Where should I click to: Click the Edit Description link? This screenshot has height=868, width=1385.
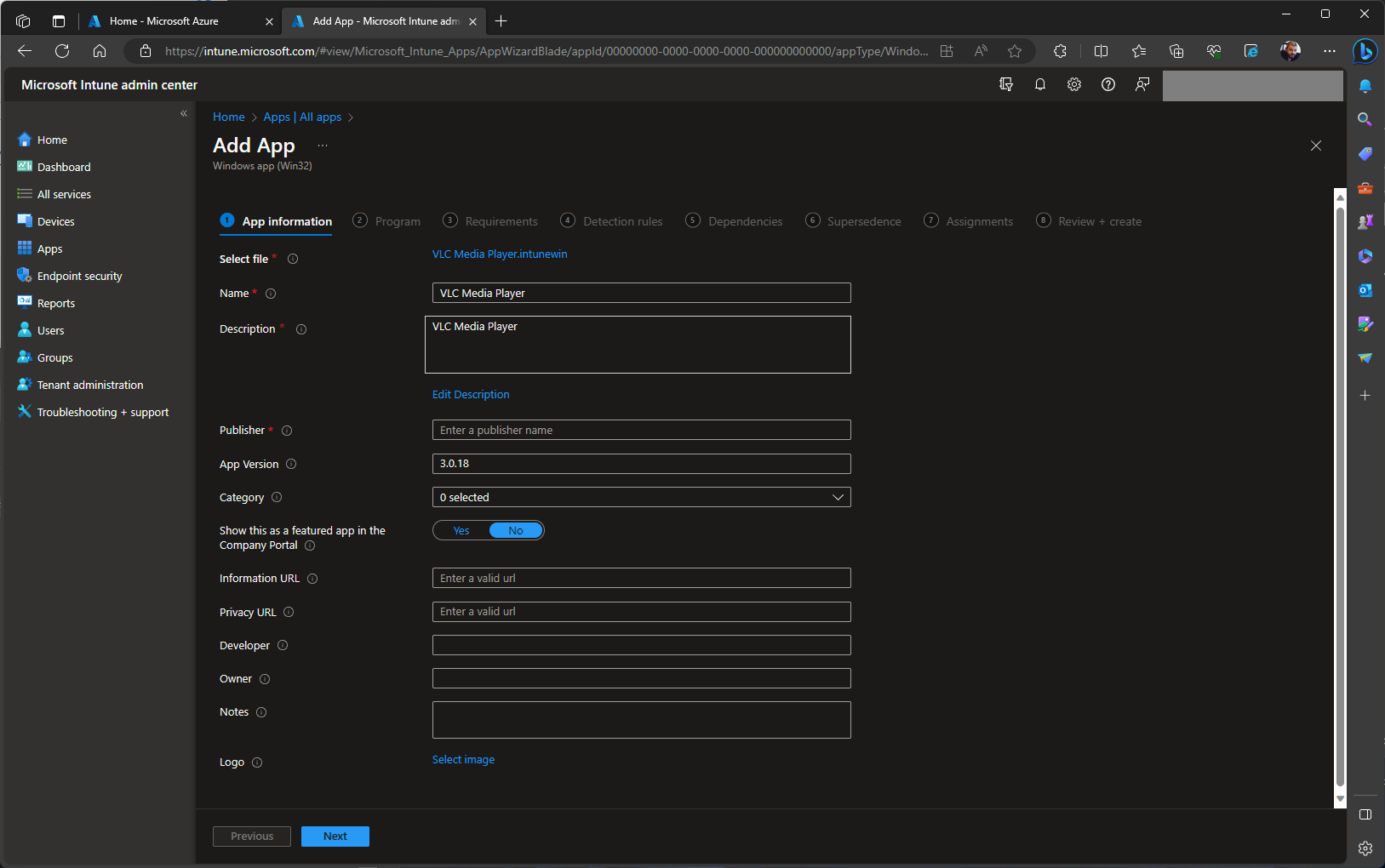click(471, 395)
